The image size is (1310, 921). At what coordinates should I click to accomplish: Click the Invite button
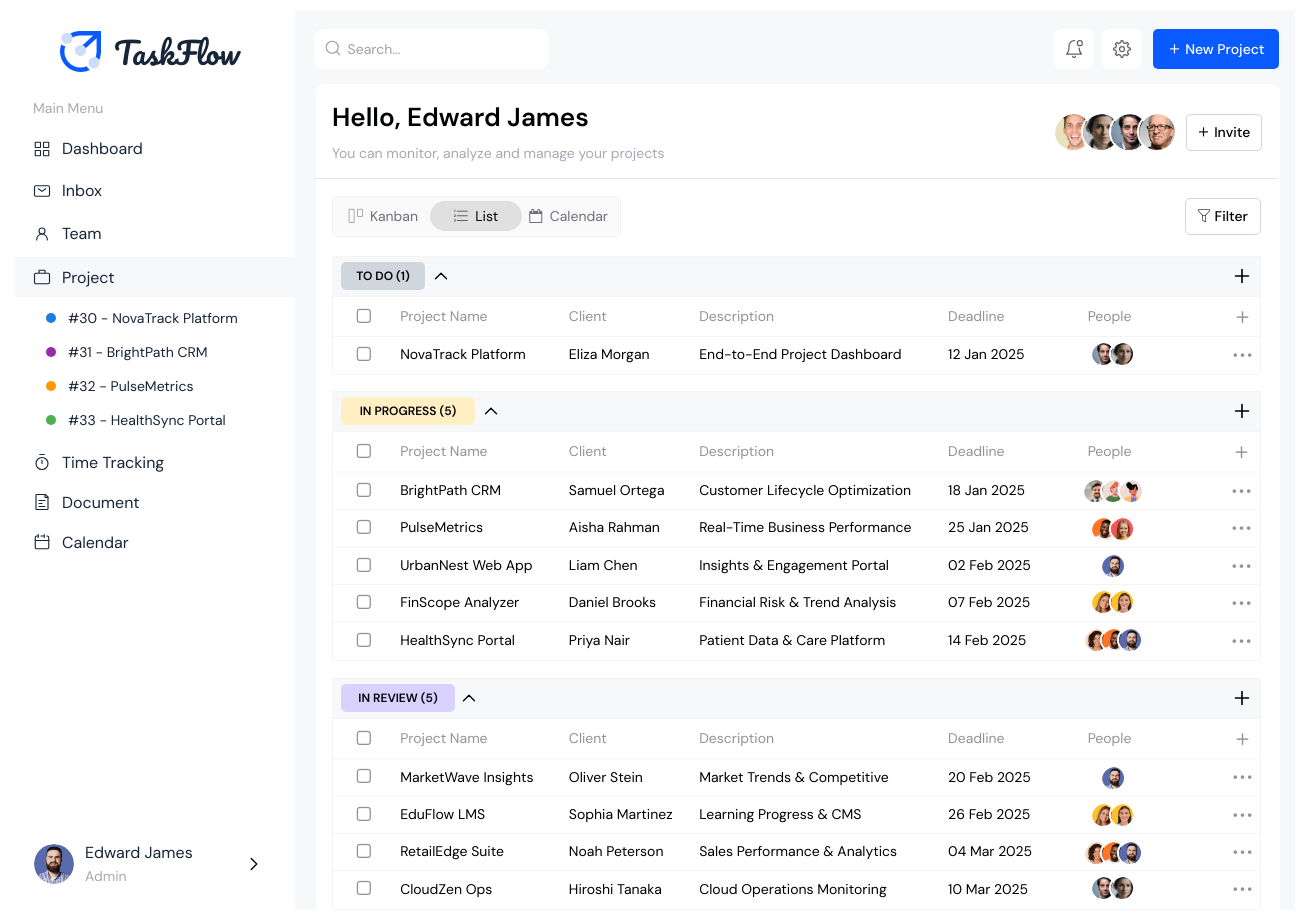click(x=1223, y=132)
